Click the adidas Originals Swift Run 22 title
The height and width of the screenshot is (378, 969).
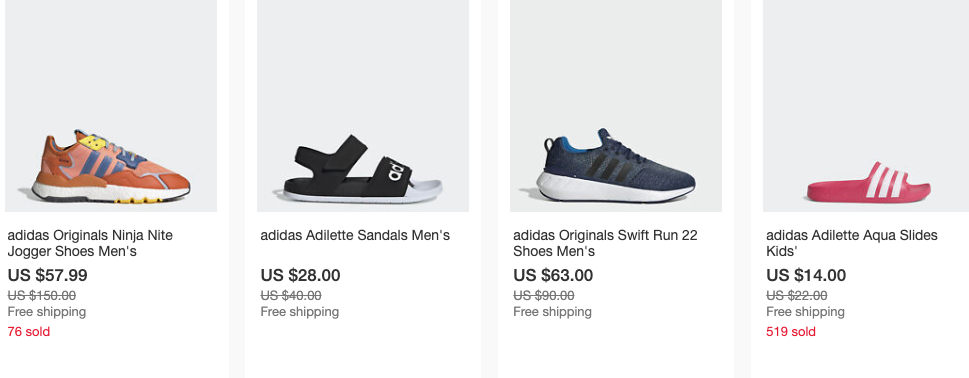605,243
